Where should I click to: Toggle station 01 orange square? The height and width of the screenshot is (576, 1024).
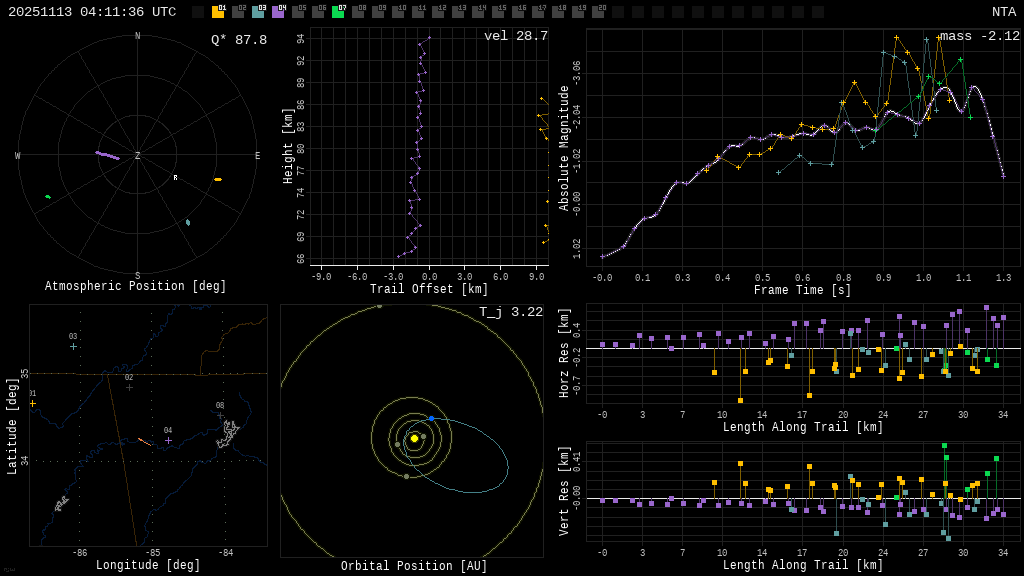tap(218, 12)
